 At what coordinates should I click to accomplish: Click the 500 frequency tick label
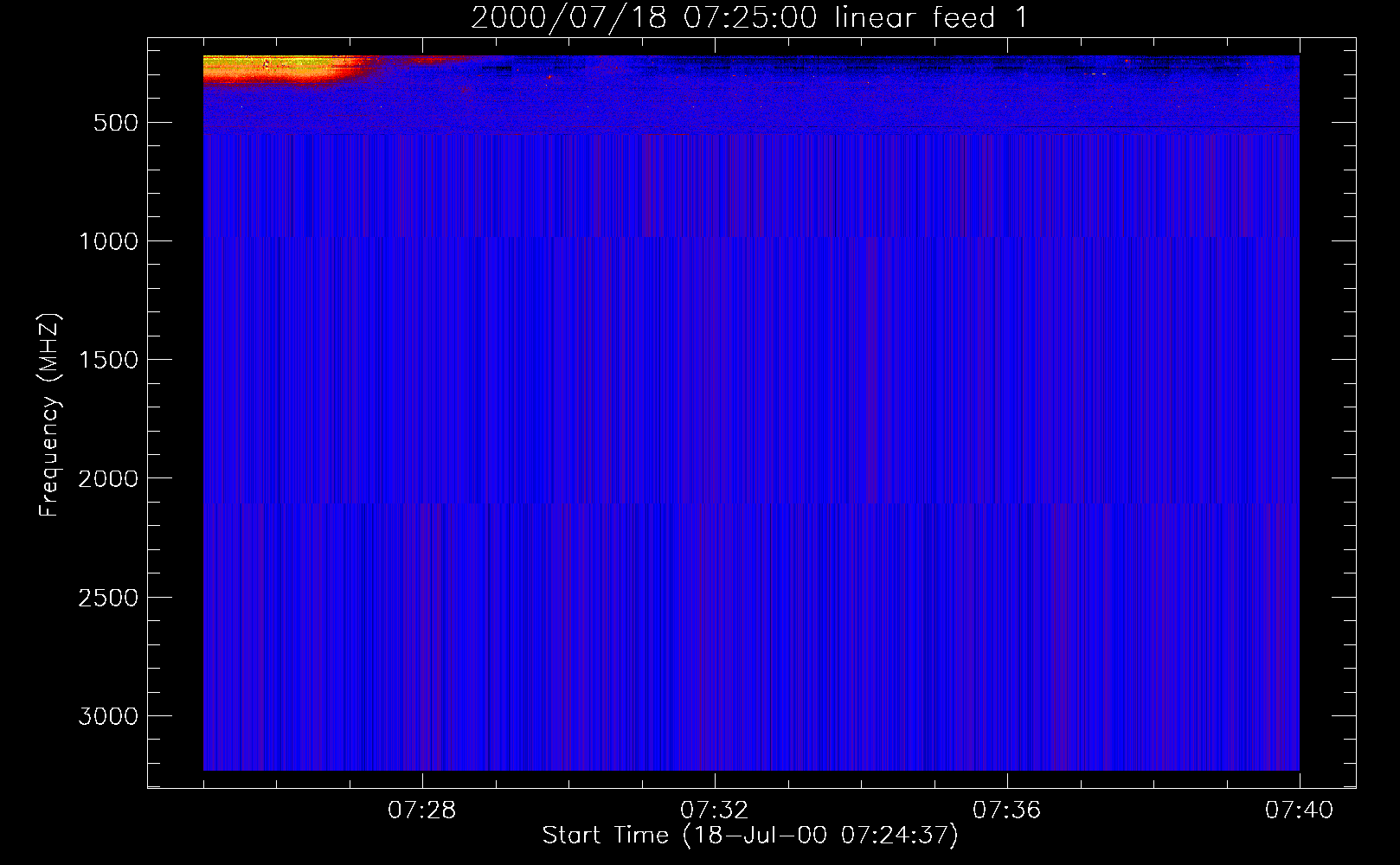[x=116, y=123]
